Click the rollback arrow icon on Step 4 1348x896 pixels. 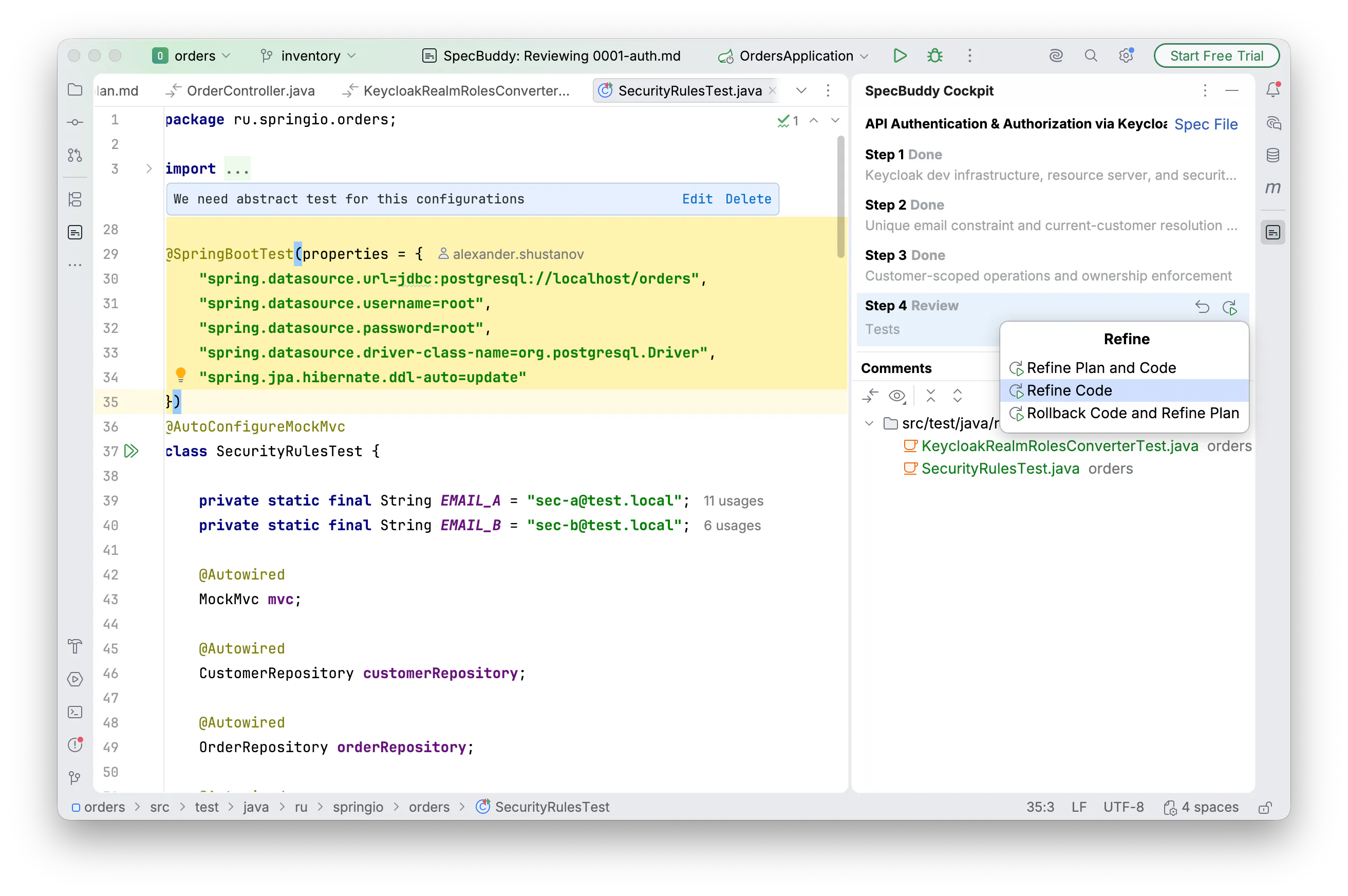click(x=1202, y=307)
